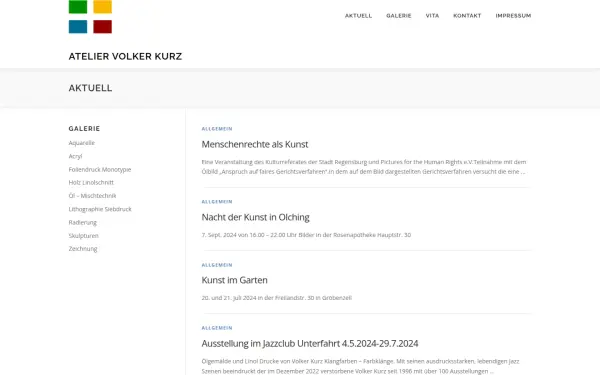This screenshot has height=375, width=600.
Task: Open the Öl – Mischtechnik category
Action: pos(92,196)
